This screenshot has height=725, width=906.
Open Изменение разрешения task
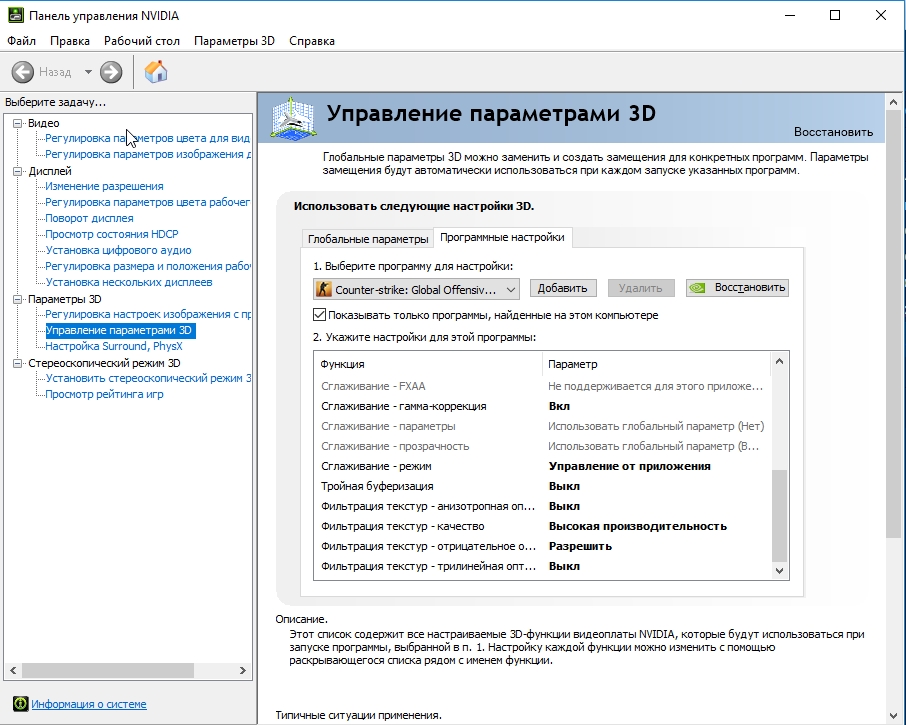(x=104, y=186)
